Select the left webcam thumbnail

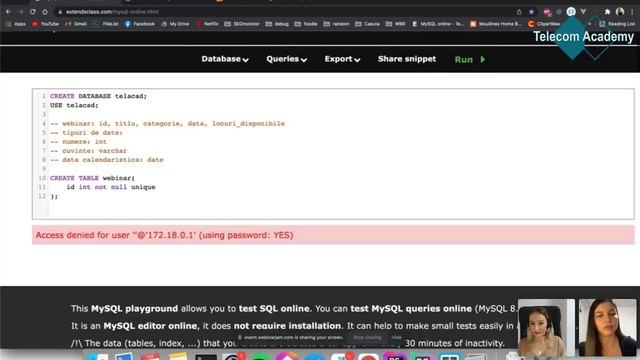tap(546, 328)
